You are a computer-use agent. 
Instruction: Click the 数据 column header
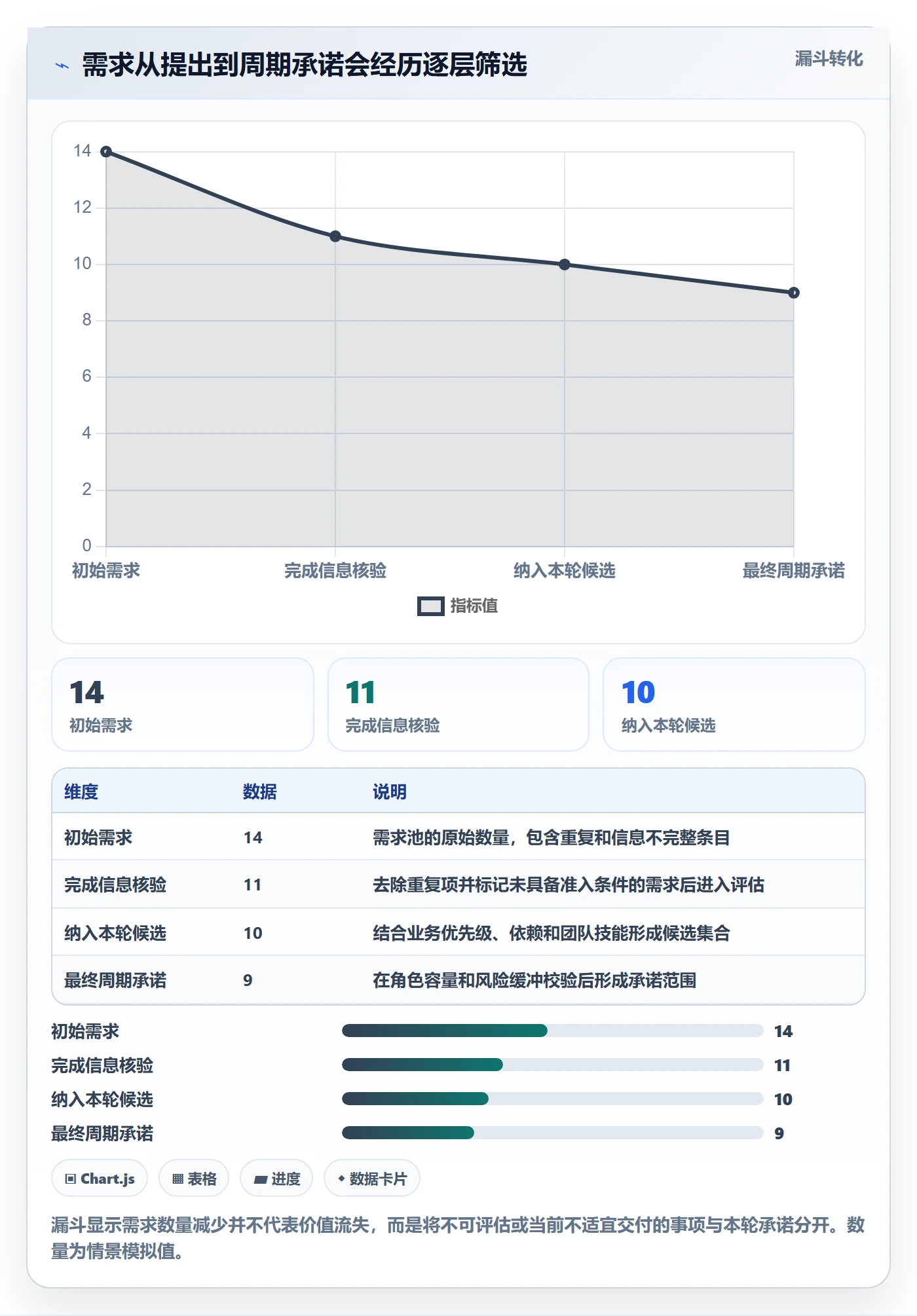[260, 792]
